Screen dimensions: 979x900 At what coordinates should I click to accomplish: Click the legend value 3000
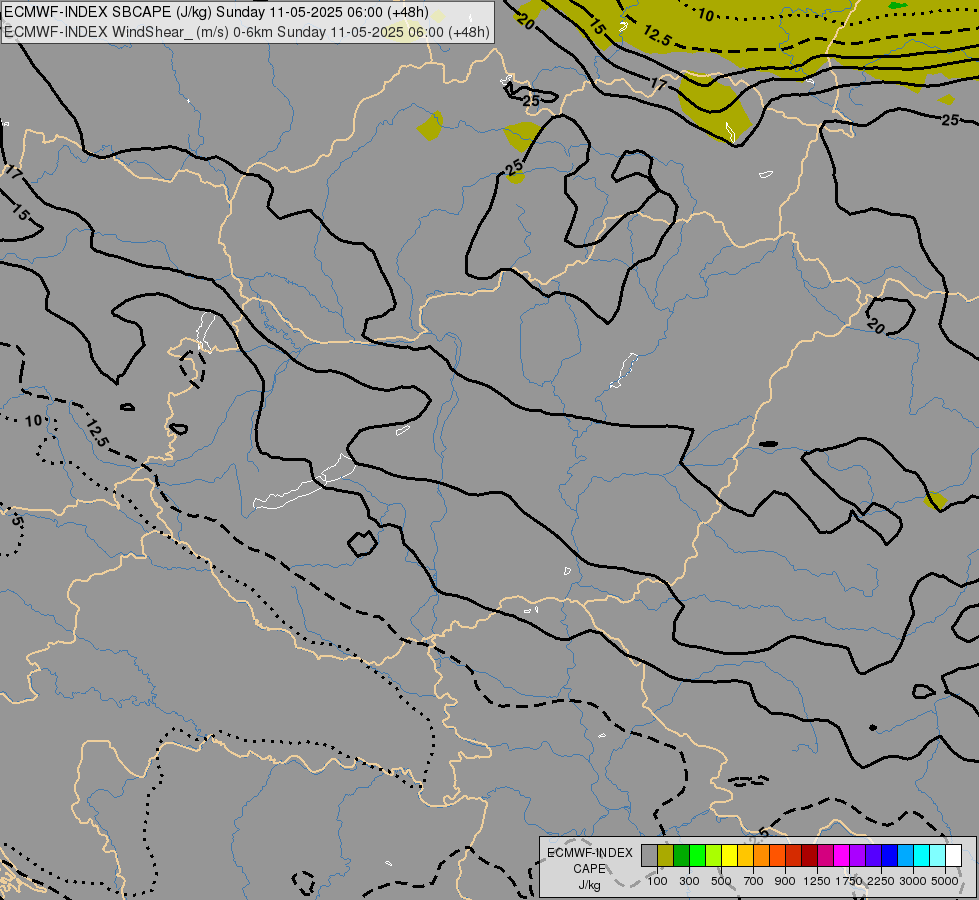pyautogui.click(x=913, y=881)
